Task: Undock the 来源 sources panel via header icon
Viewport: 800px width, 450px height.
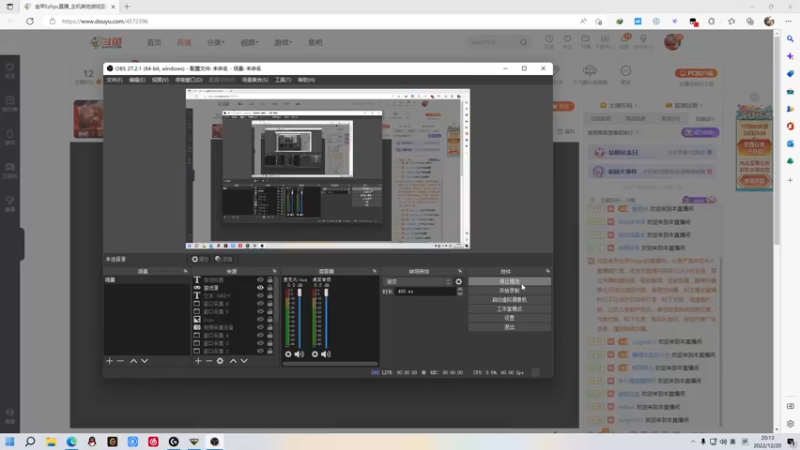Action: 274,271
